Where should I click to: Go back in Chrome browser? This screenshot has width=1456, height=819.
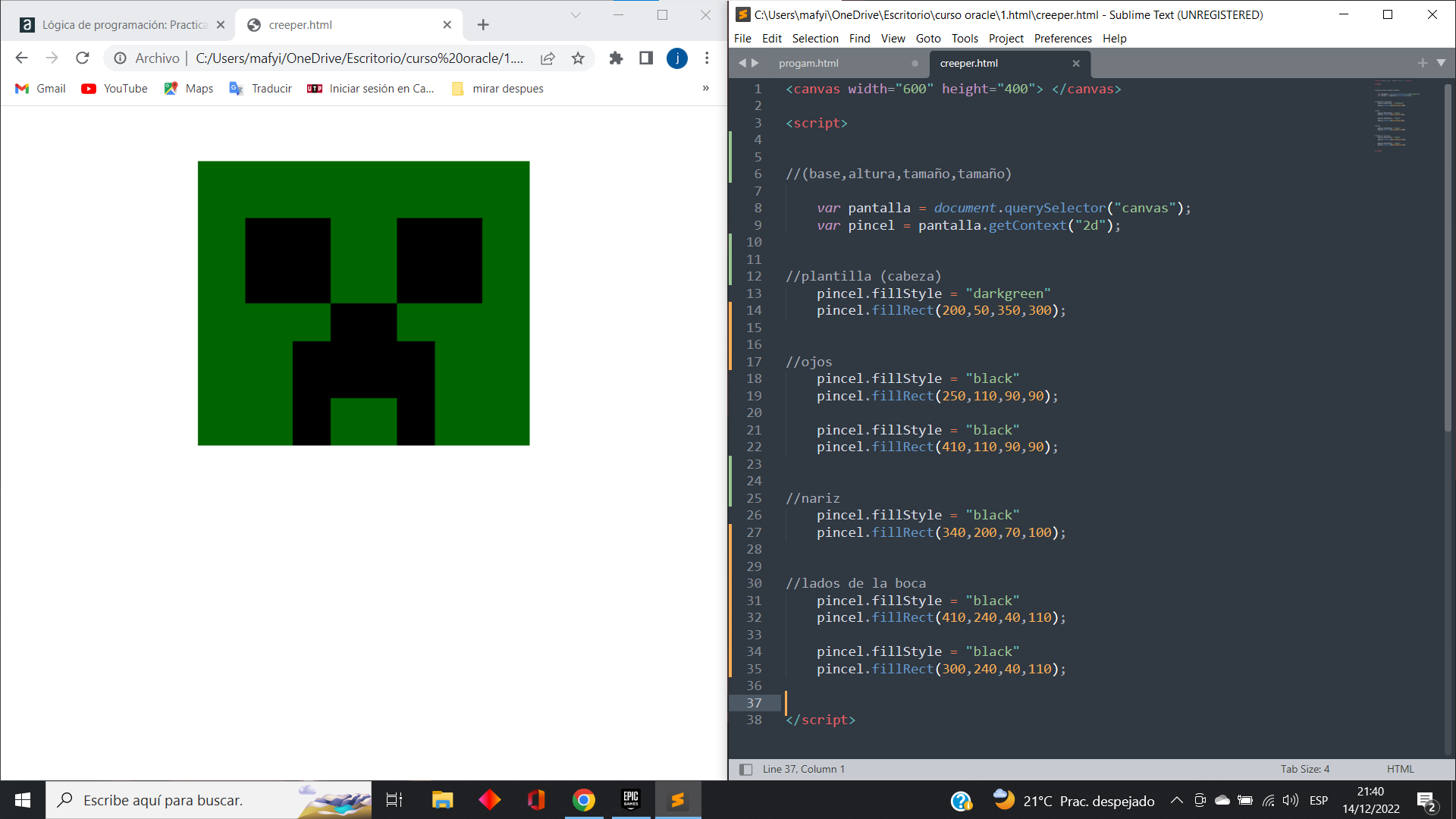[x=21, y=58]
